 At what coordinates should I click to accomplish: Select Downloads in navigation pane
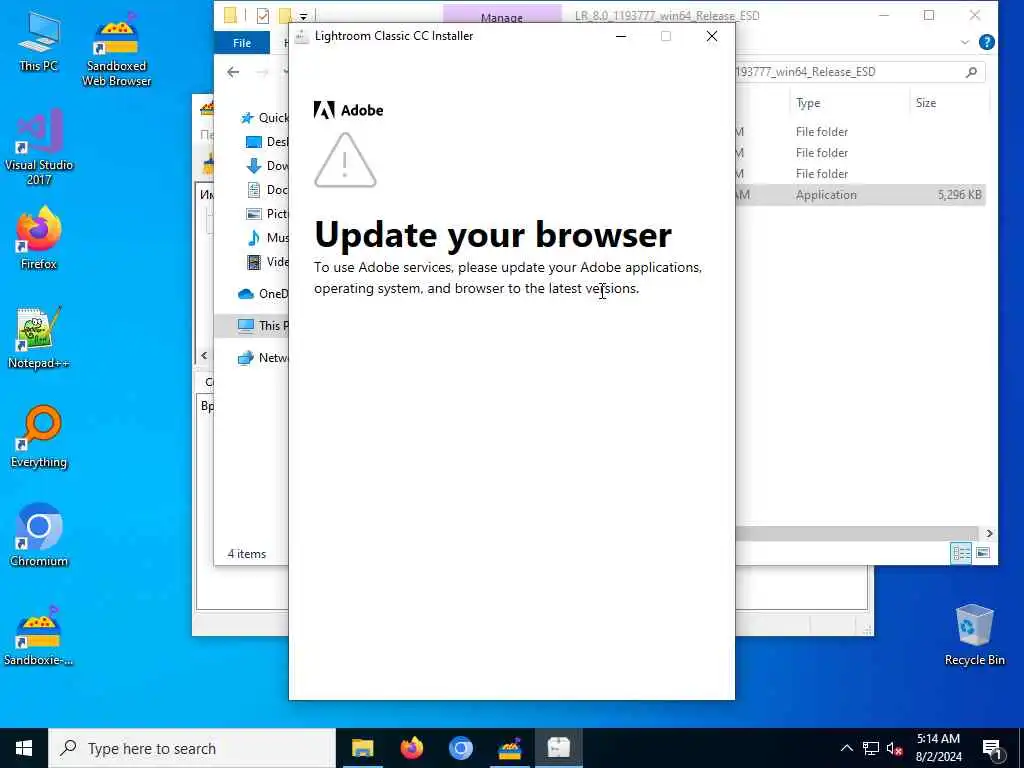266,166
